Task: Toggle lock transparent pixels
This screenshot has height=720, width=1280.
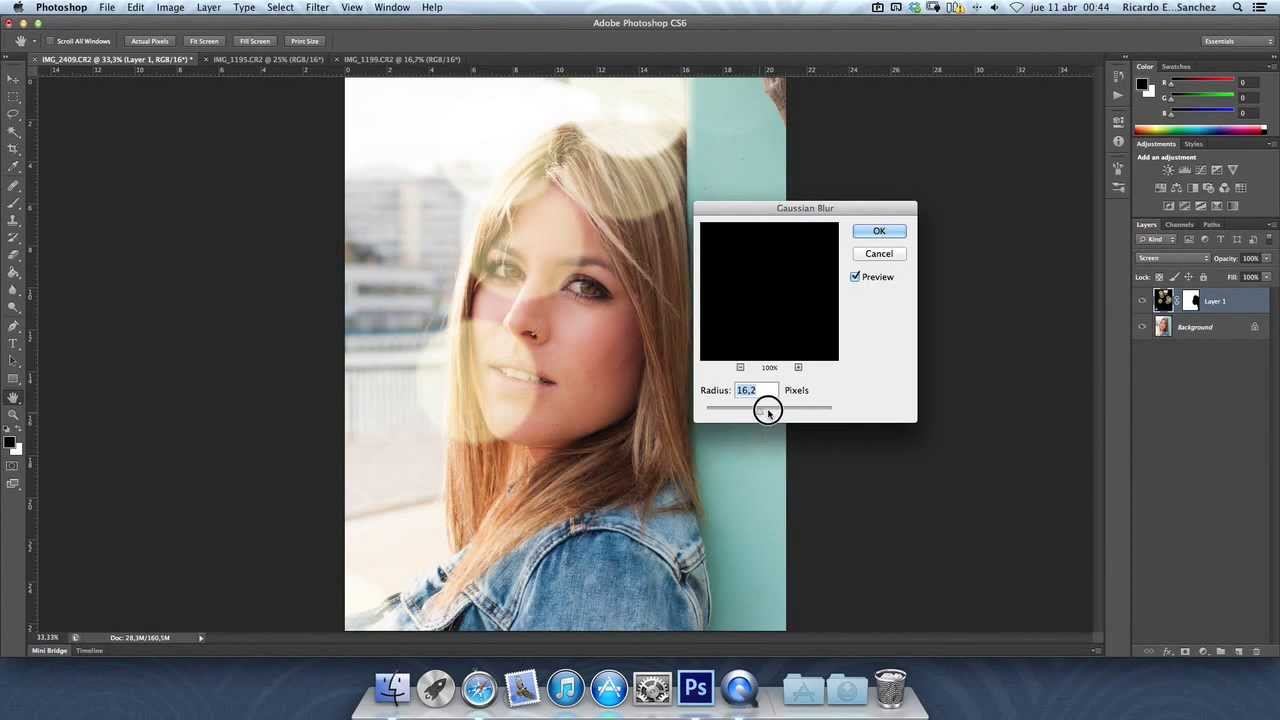Action: point(1159,276)
